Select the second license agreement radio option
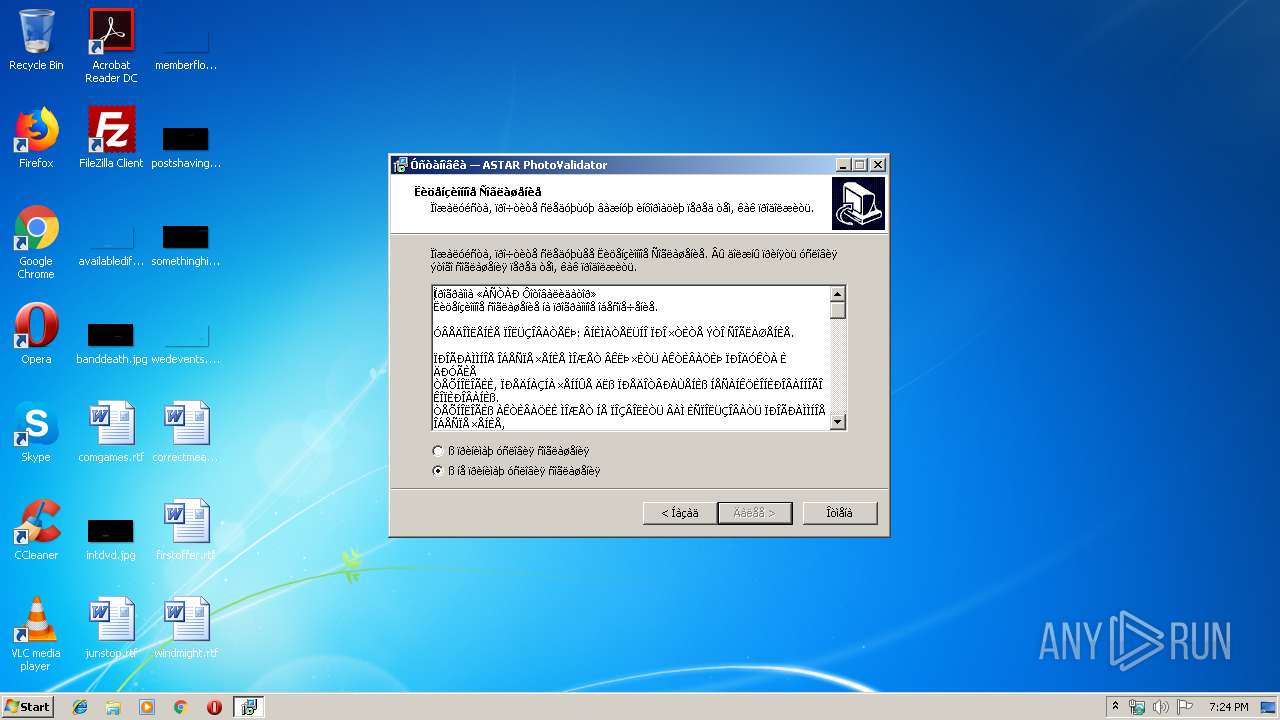 coord(438,471)
